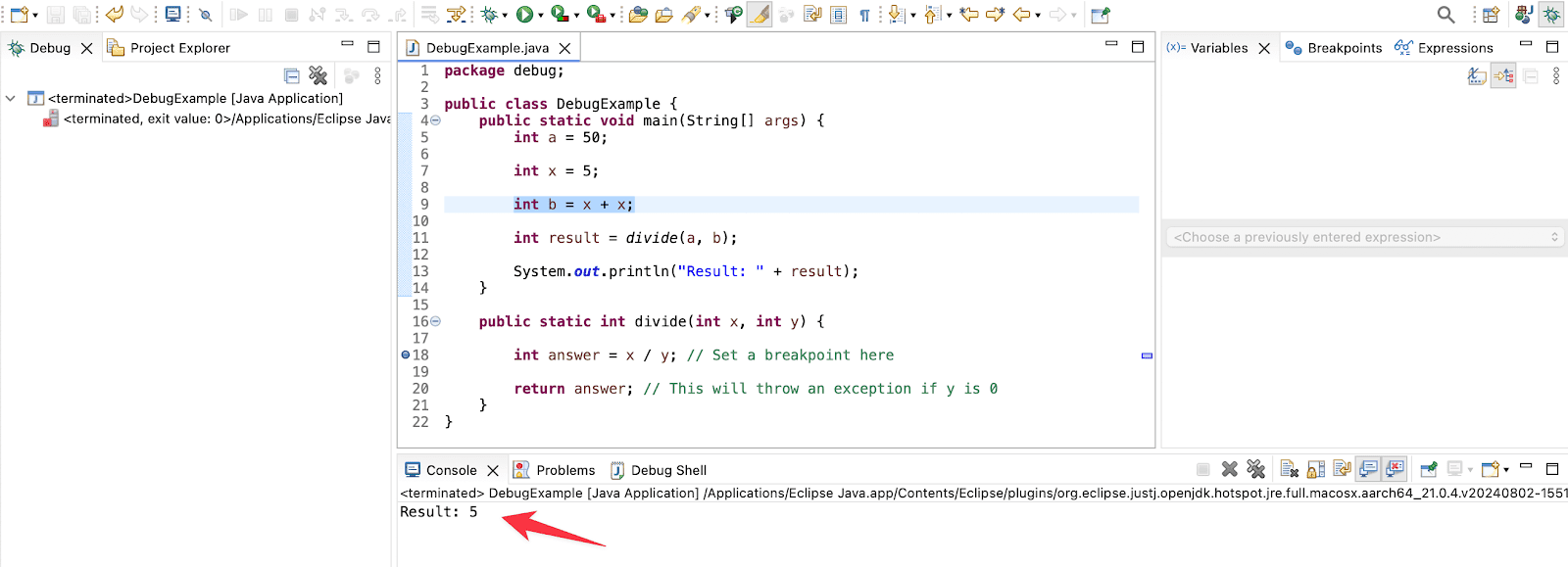The height and width of the screenshot is (567, 1568).
Task: Collapse the main method fold marker
Action: coord(436,120)
